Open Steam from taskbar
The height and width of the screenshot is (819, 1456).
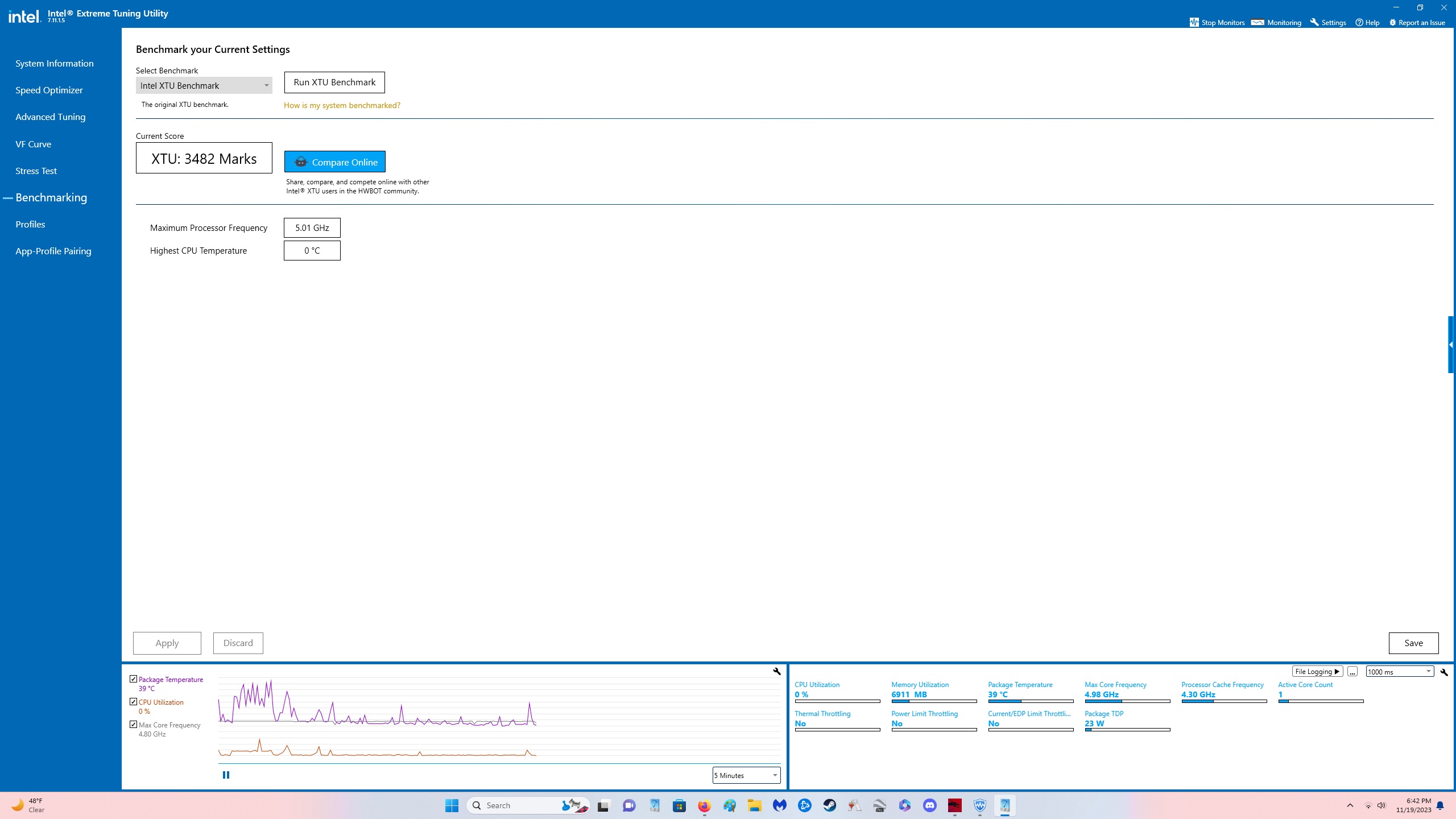(x=829, y=805)
